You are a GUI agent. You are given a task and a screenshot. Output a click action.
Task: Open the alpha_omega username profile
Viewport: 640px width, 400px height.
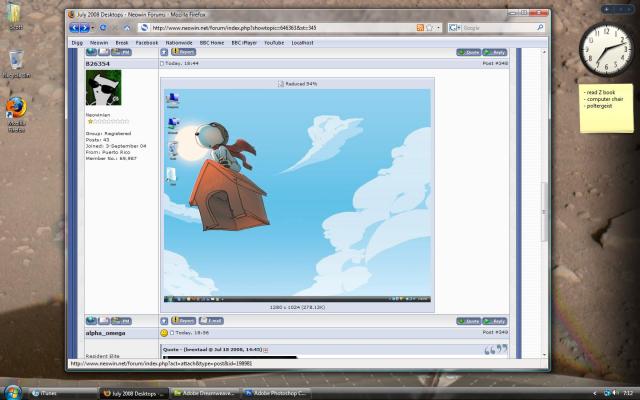tap(105, 333)
